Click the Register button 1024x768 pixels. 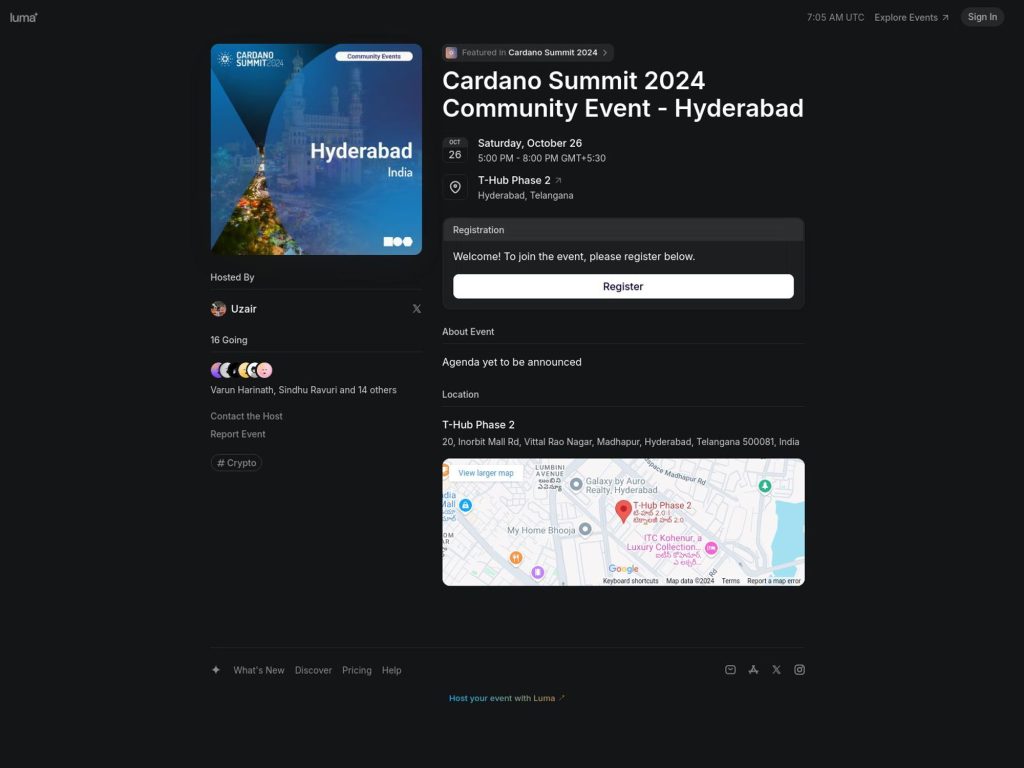[x=622, y=286]
